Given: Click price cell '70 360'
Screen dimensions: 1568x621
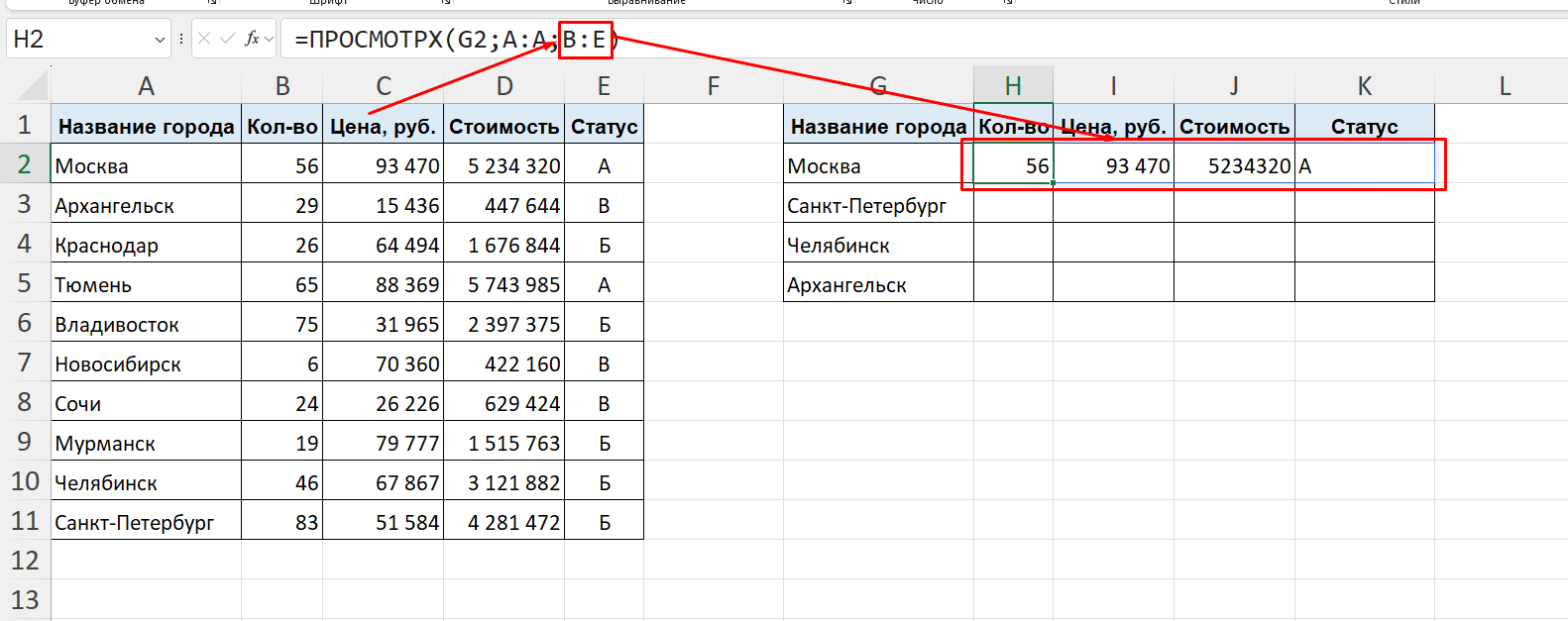Looking at the screenshot, I should point(384,362).
